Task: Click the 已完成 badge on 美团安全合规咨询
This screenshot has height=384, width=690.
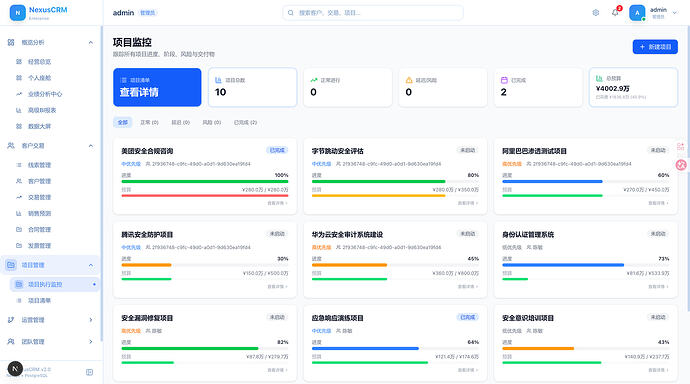Action: (277, 150)
